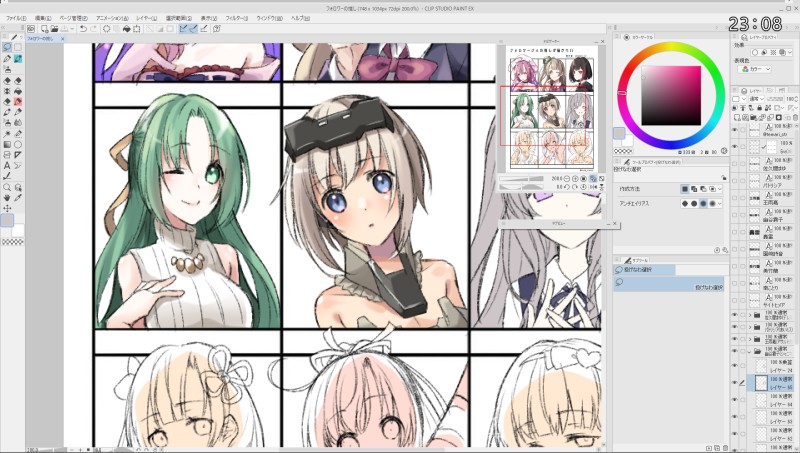Select the Text tool (A icon)
Image resolution: width=800 pixels, height=453 pixels.
click(x=7, y=165)
